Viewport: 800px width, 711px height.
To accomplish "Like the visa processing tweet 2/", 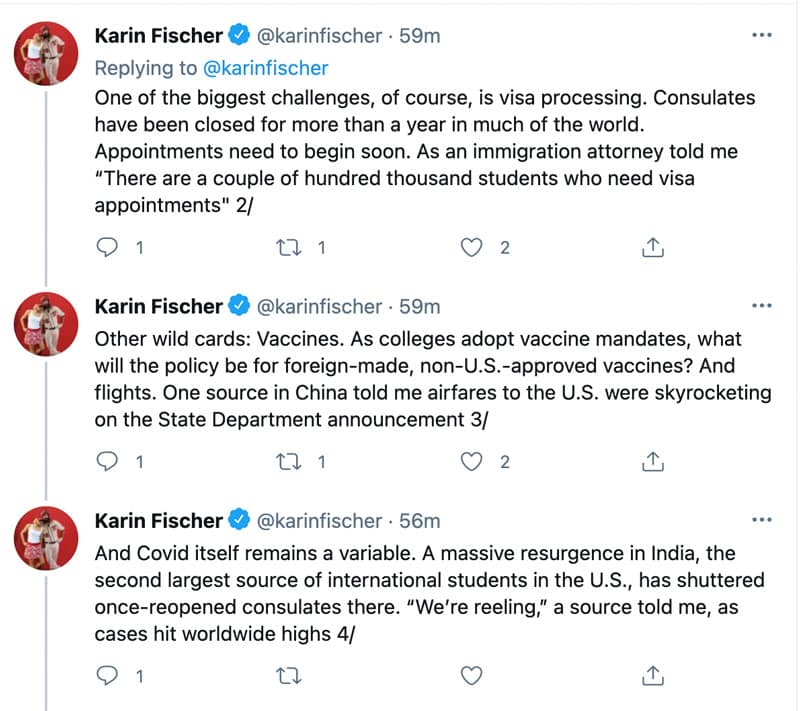I will [471, 247].
